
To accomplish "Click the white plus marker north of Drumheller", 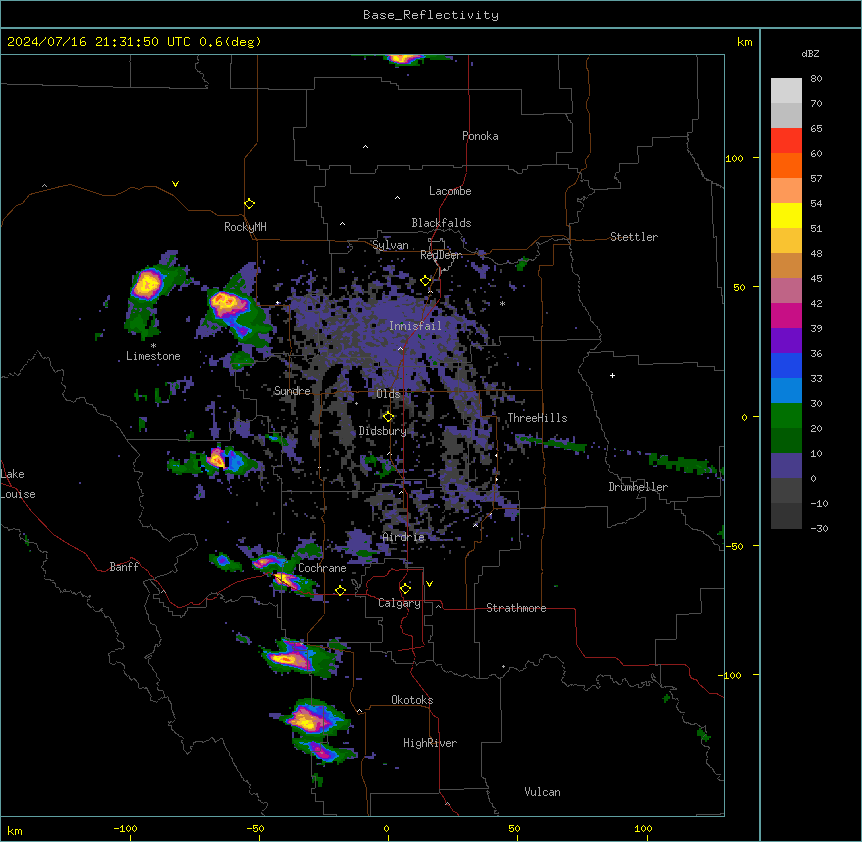I will pos(612,375).
